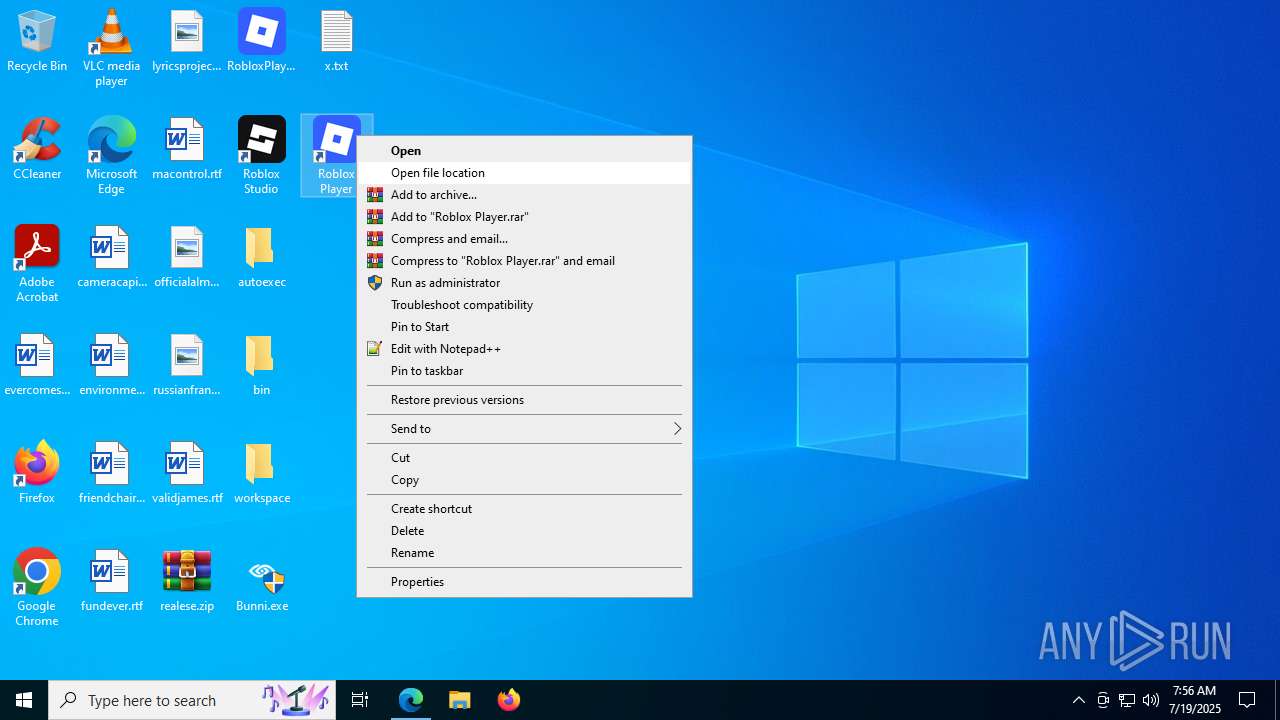1280x720 pixels.
Task: Choose Cut in the context menu
Action: (x=524, y=458)
